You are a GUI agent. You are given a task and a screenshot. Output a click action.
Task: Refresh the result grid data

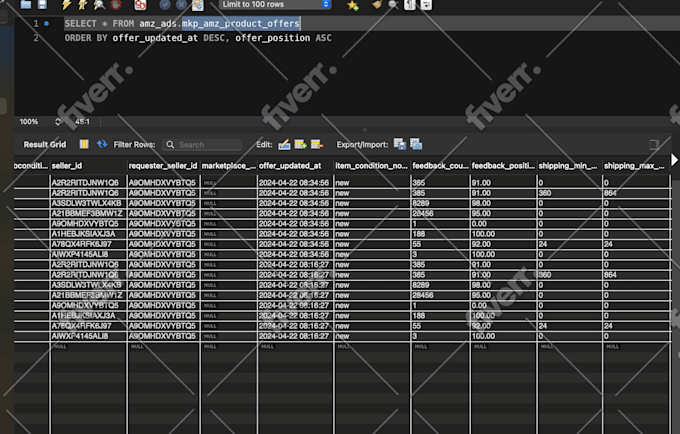click(102, 145)
